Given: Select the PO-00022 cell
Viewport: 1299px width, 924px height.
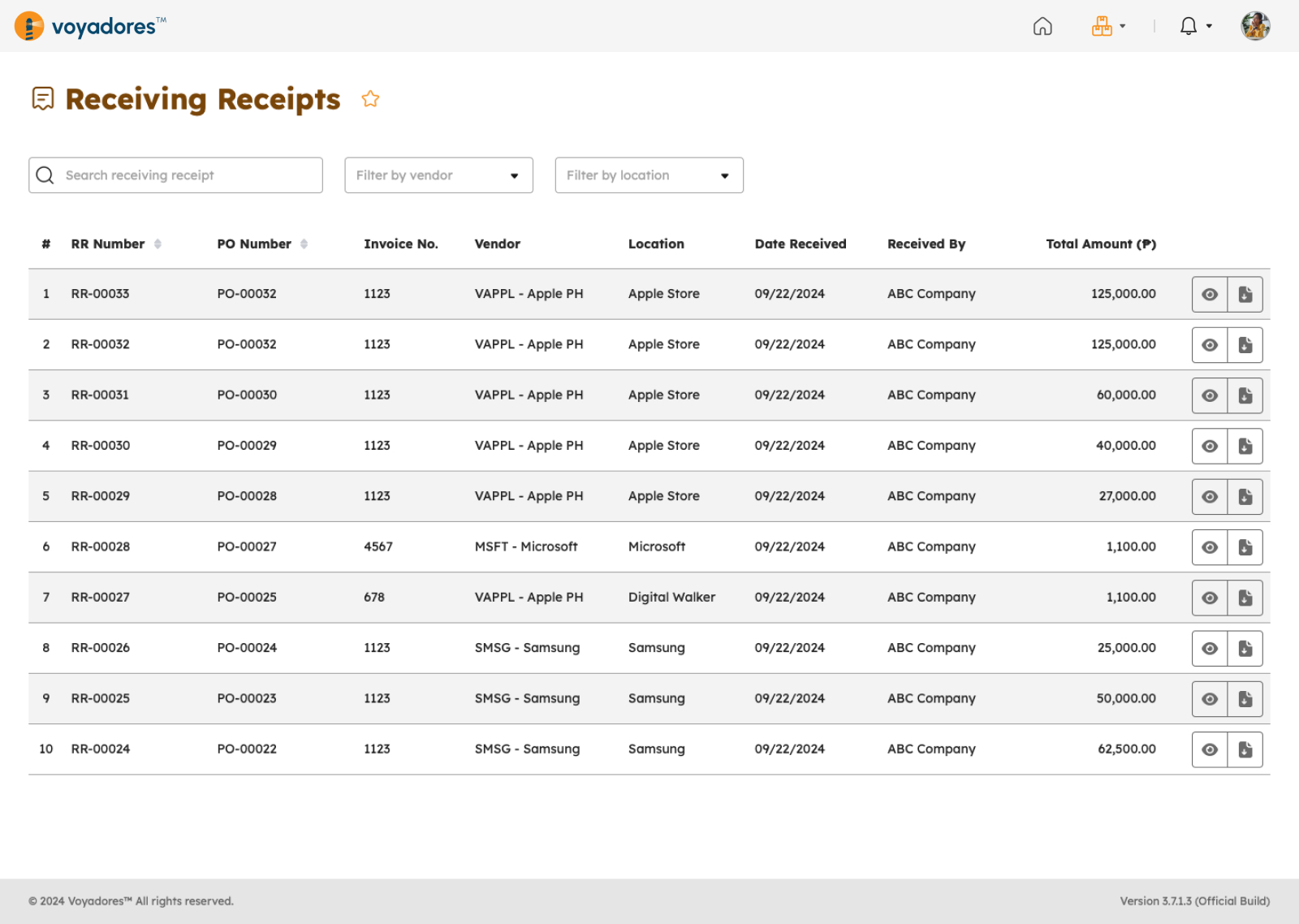Looking at the screenshot, I should [247, 749].
